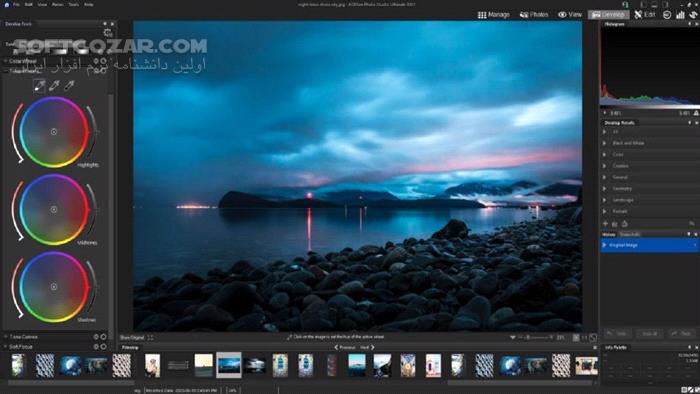Viewport: 700px width, 394px height.
Task: Expand the Soft Focus section
Action: (x=5, y=346)
